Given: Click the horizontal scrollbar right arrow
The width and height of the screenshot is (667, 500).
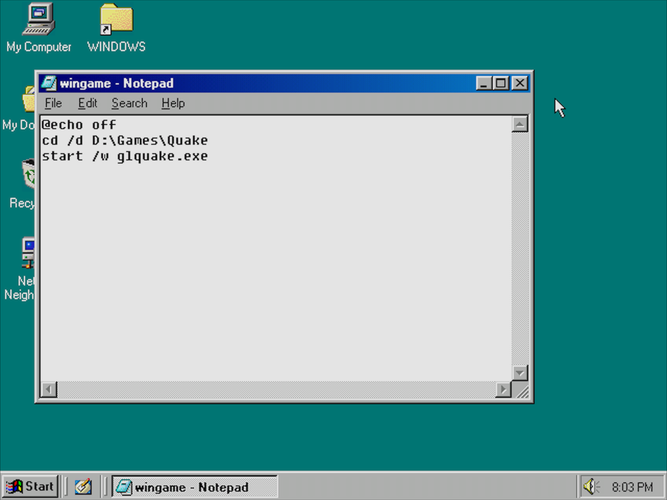Looking at the screenshot, I should (x=503, y=388).
